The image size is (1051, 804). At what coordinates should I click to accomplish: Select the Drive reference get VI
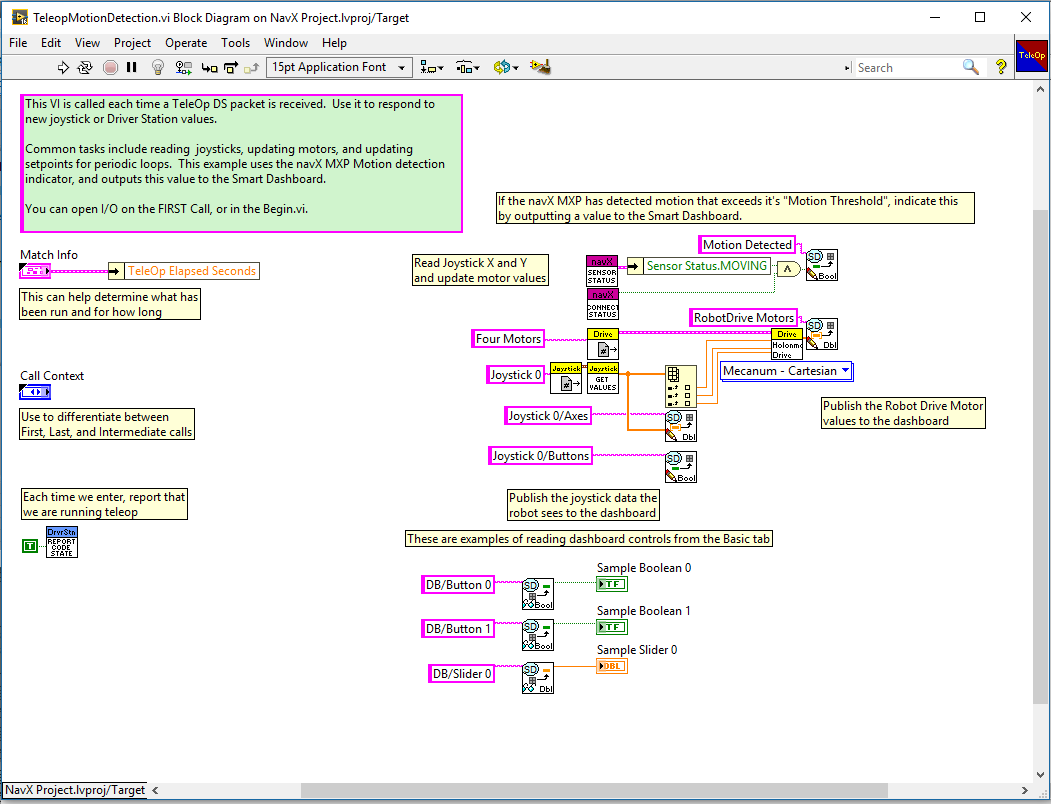click(x=603, y=344)
